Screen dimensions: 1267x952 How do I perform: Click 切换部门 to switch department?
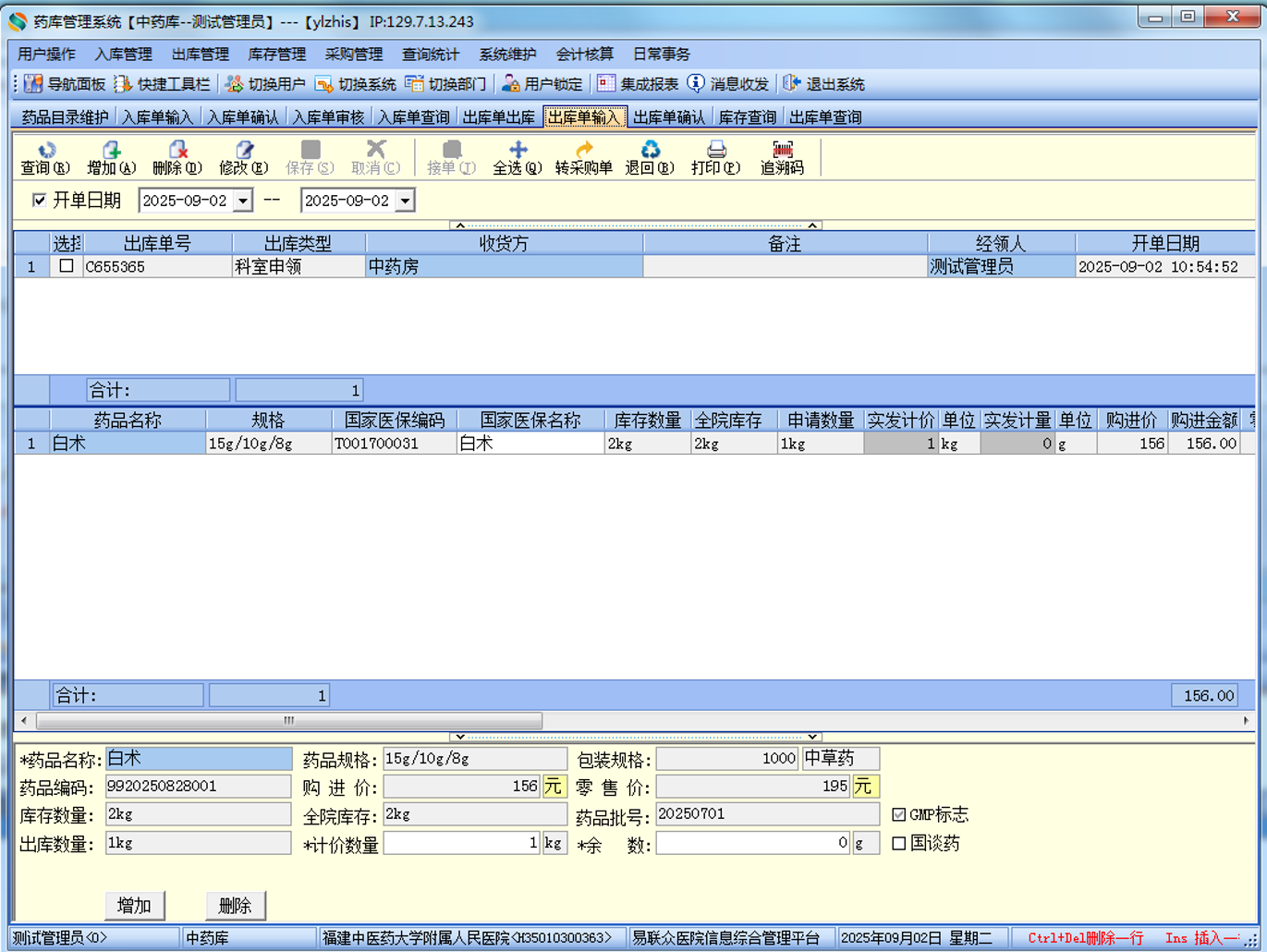(445, 84)
